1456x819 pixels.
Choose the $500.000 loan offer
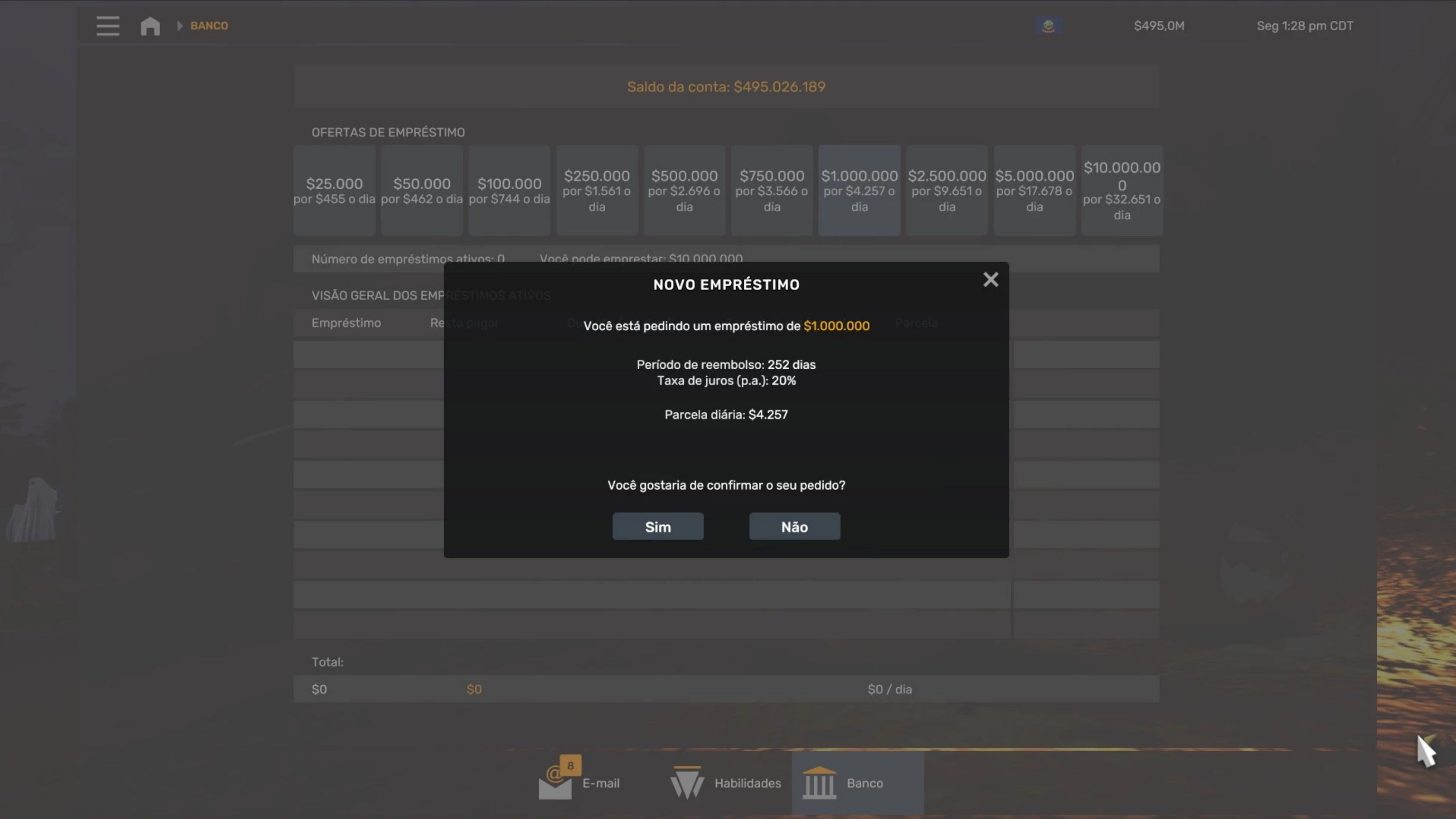[x=684, y=191]
